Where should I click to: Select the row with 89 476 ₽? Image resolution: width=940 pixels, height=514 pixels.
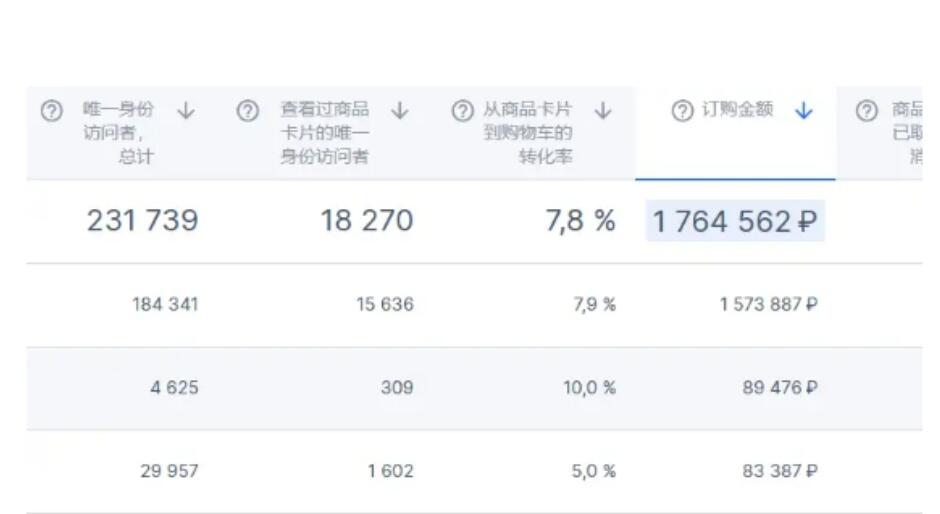(x=474, y=388)
